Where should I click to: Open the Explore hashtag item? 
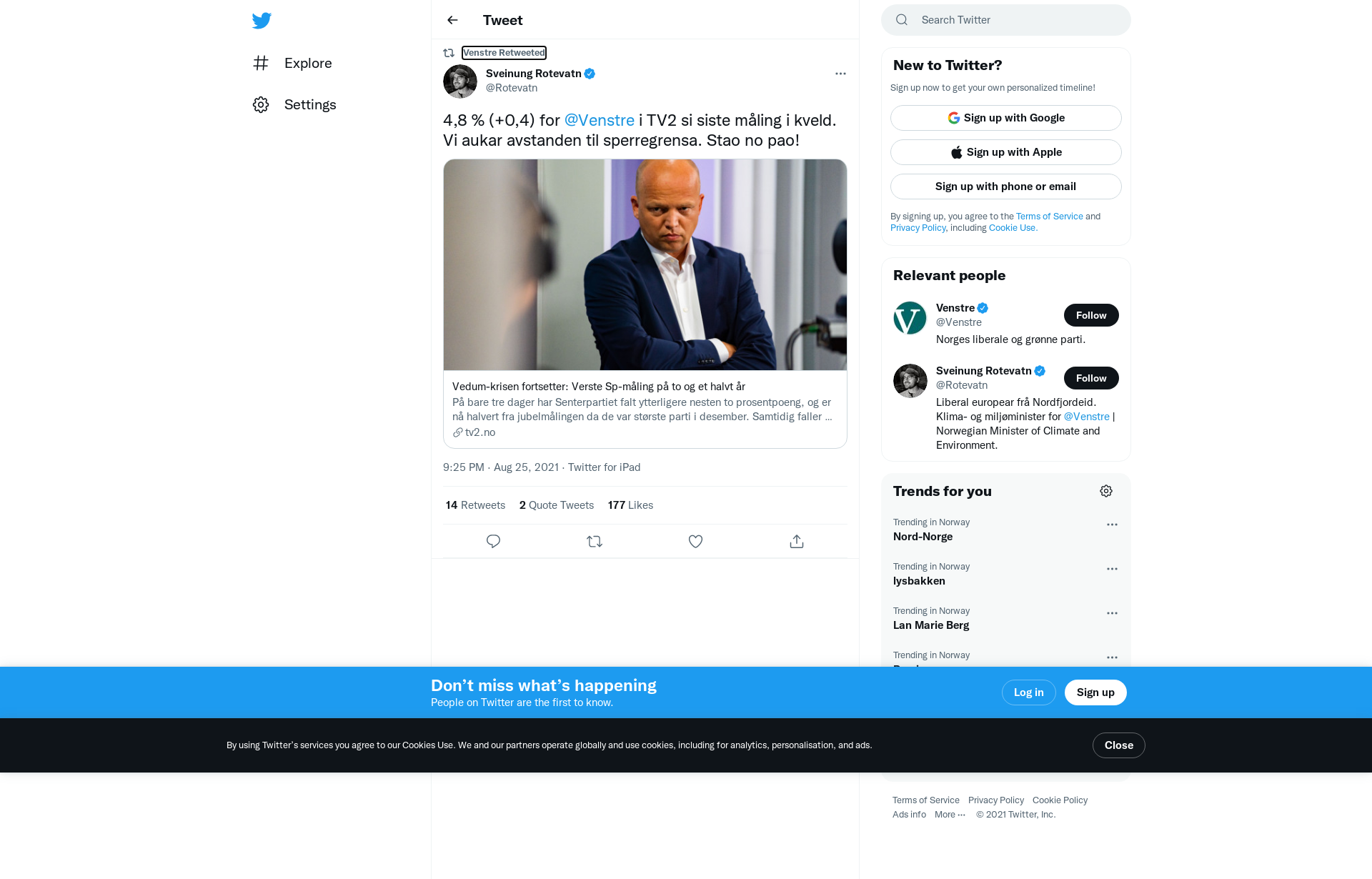[x=293, y=63]
